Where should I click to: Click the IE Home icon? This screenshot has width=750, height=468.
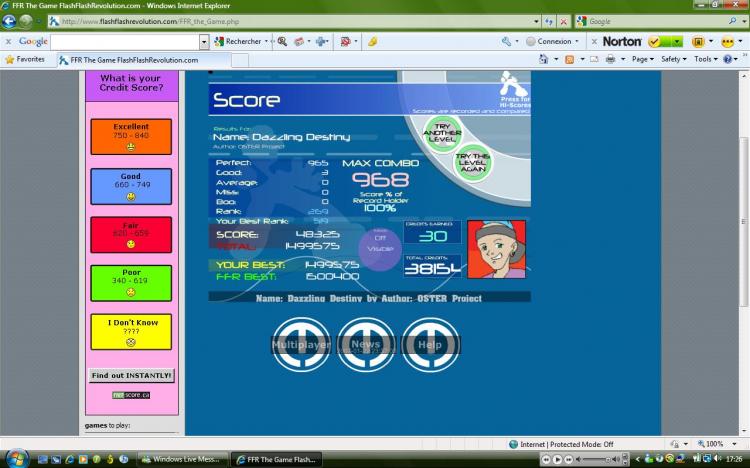543,59
